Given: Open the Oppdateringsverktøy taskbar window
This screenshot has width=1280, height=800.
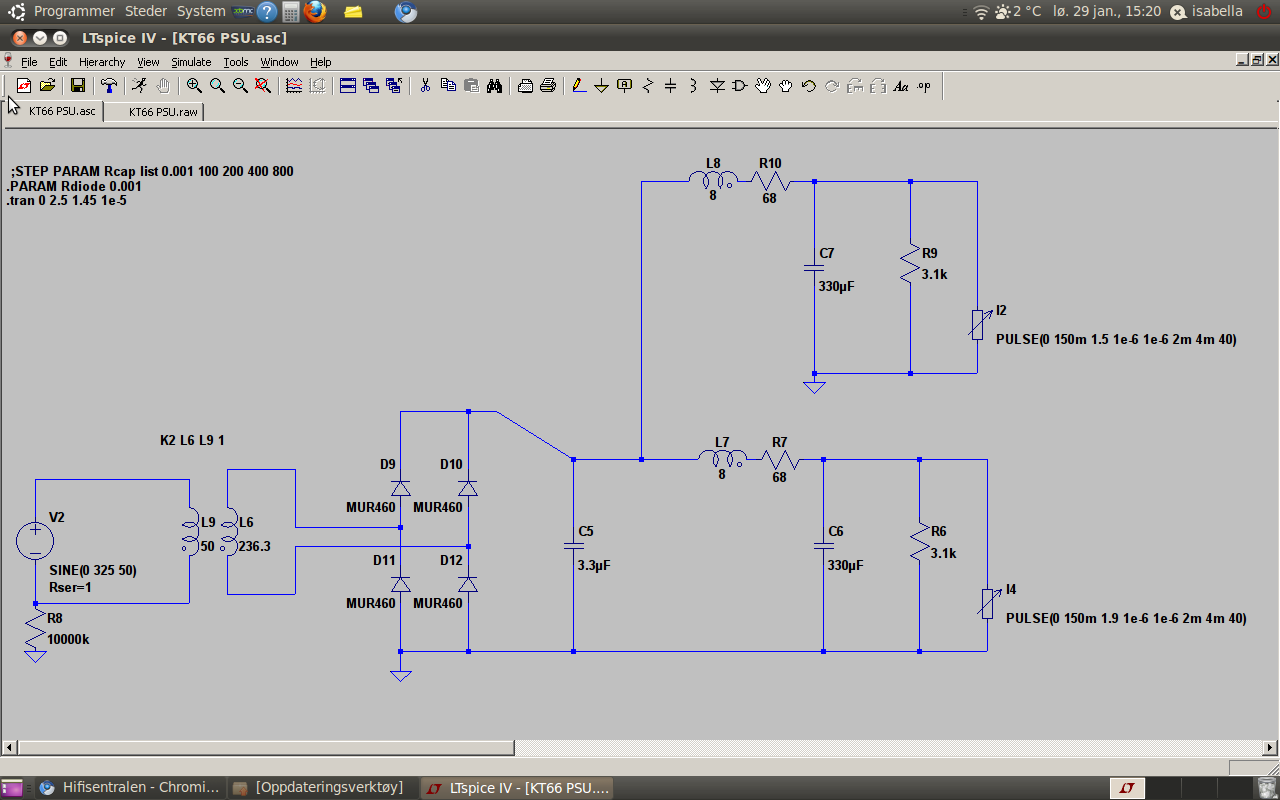Looking at the screenshot, I should click(320, 788).
